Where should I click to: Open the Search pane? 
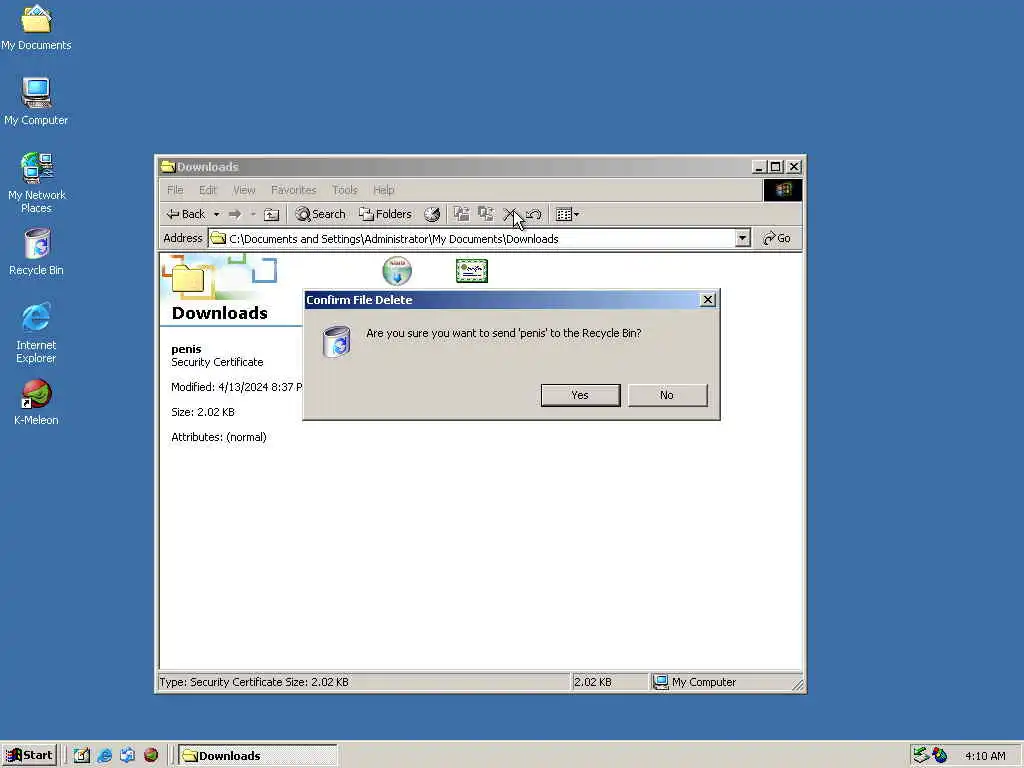coord(320,214)
